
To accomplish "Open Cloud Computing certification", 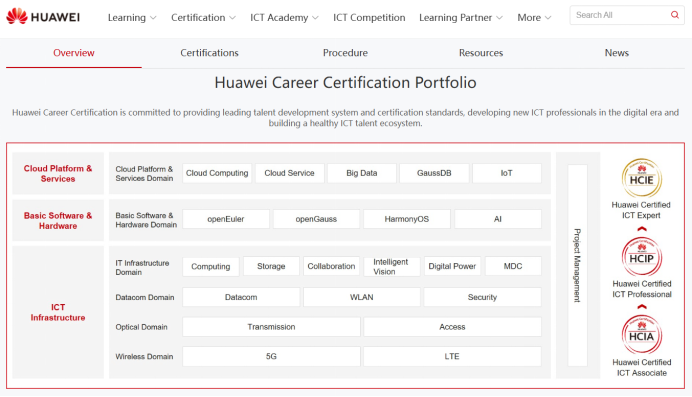I will [x=217, y=173].
